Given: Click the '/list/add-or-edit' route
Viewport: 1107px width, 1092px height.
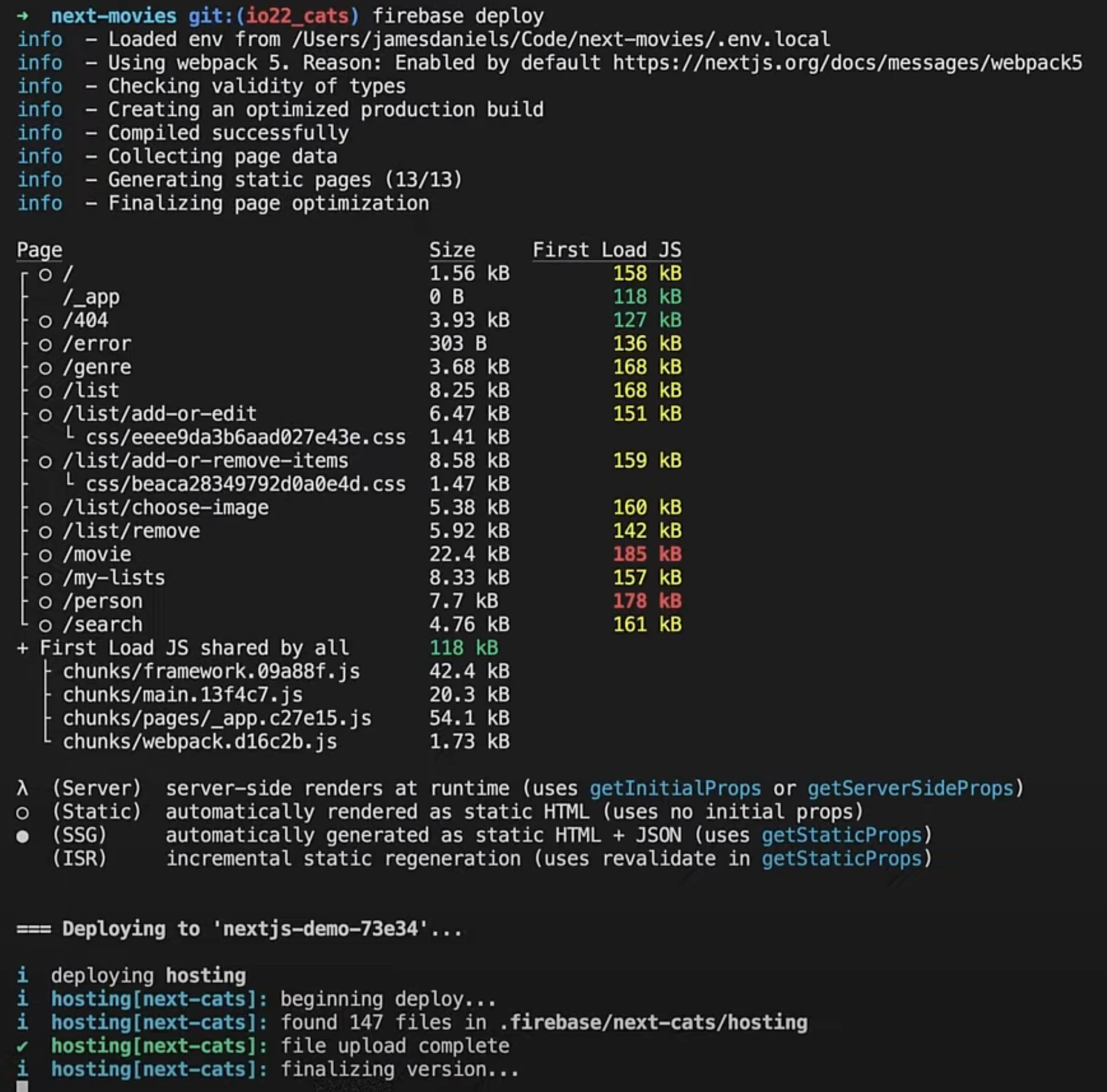Looking at the screenshot, I should point(159,414).
